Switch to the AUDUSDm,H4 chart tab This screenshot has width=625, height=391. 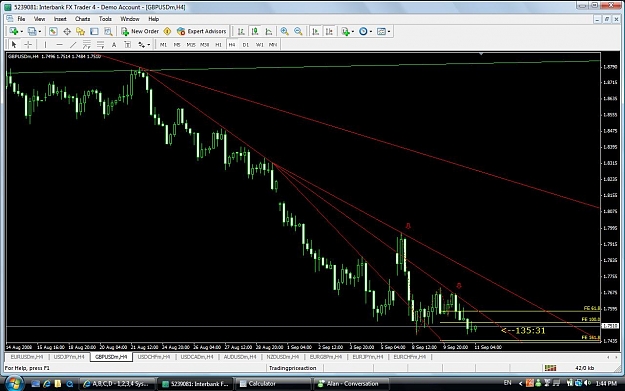[240, 357]
